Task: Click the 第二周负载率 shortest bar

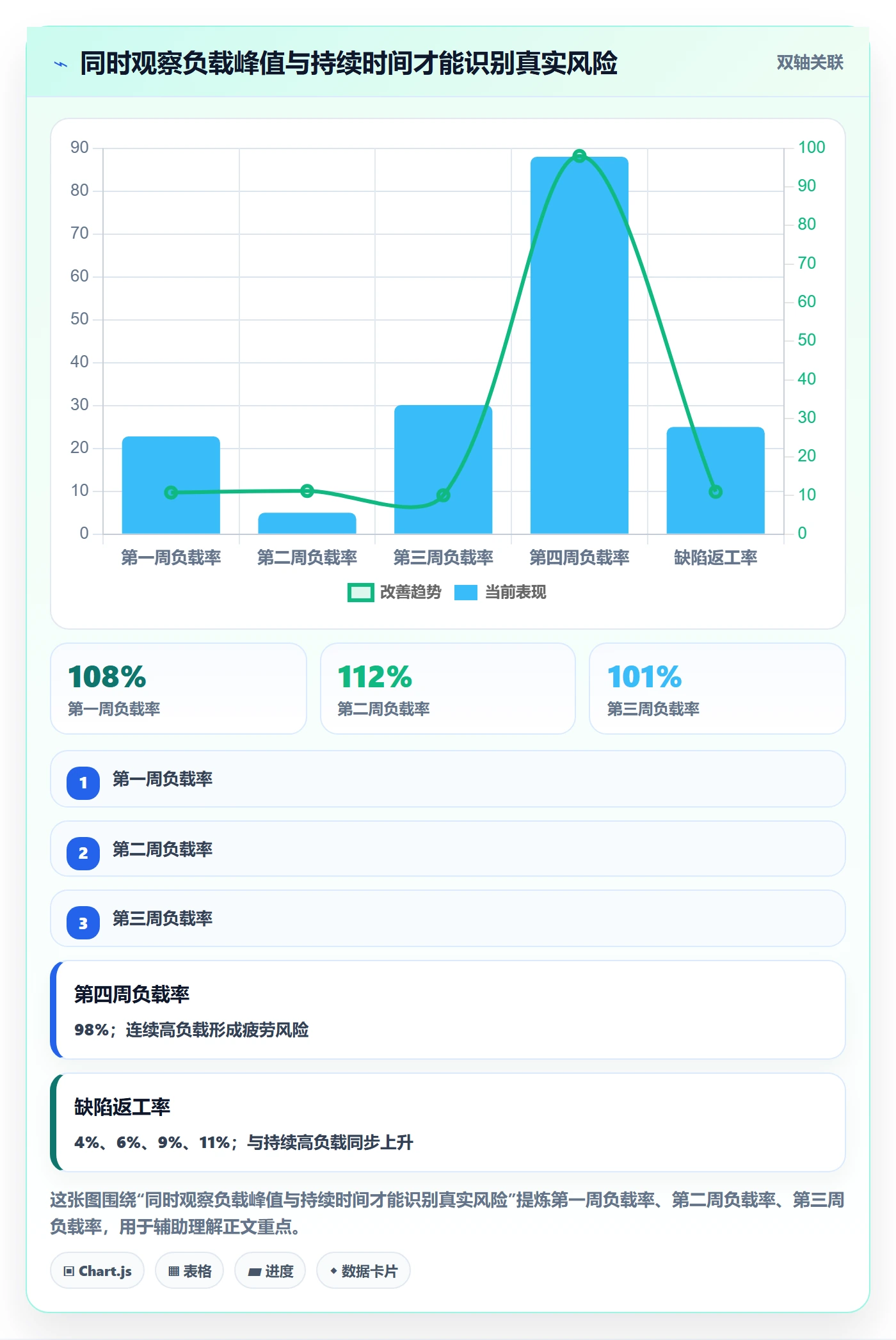Action: click(x=307, y=523)
